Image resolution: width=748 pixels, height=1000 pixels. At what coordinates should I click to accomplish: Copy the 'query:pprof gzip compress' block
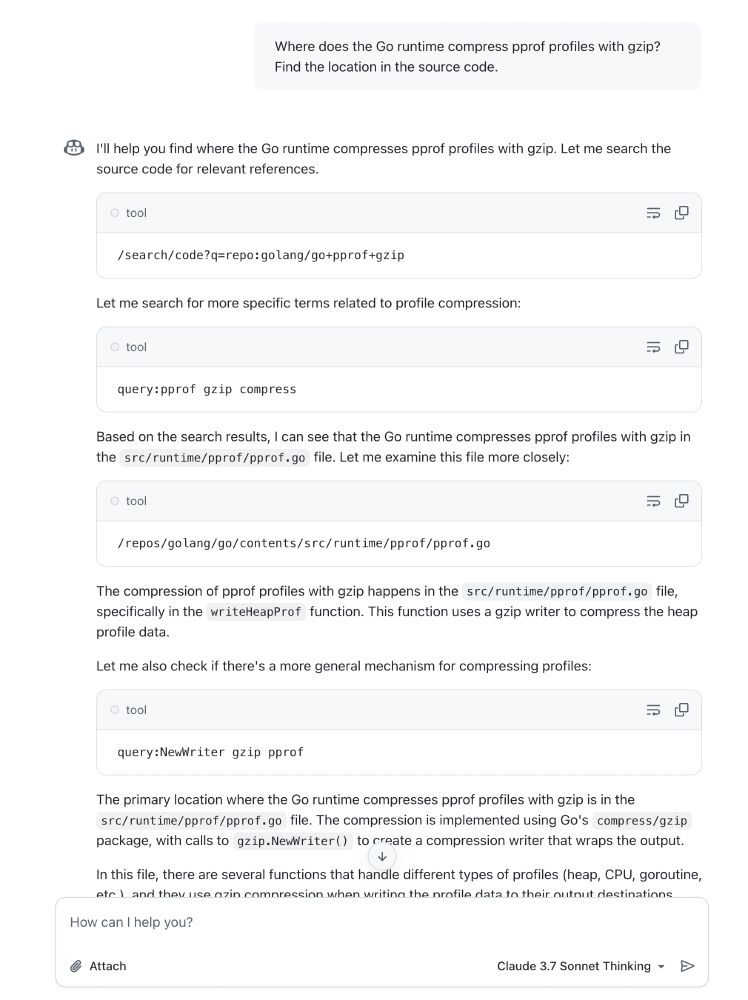(x=681, y=347)
